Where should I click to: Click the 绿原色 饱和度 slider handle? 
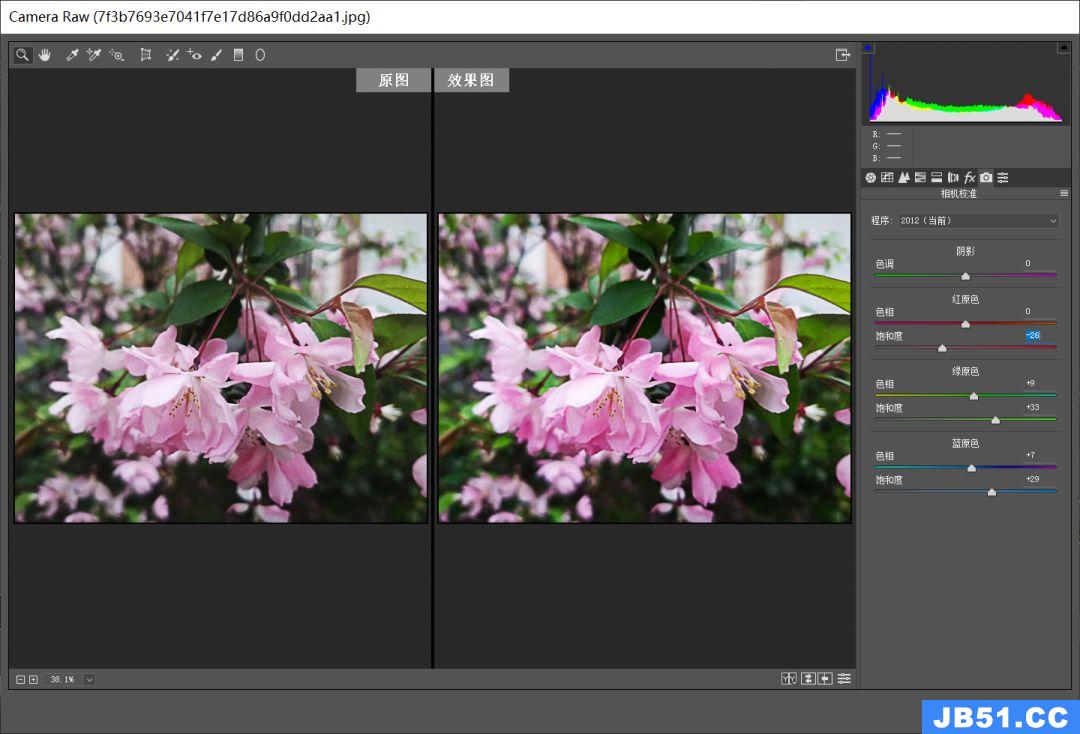[995, 420]
